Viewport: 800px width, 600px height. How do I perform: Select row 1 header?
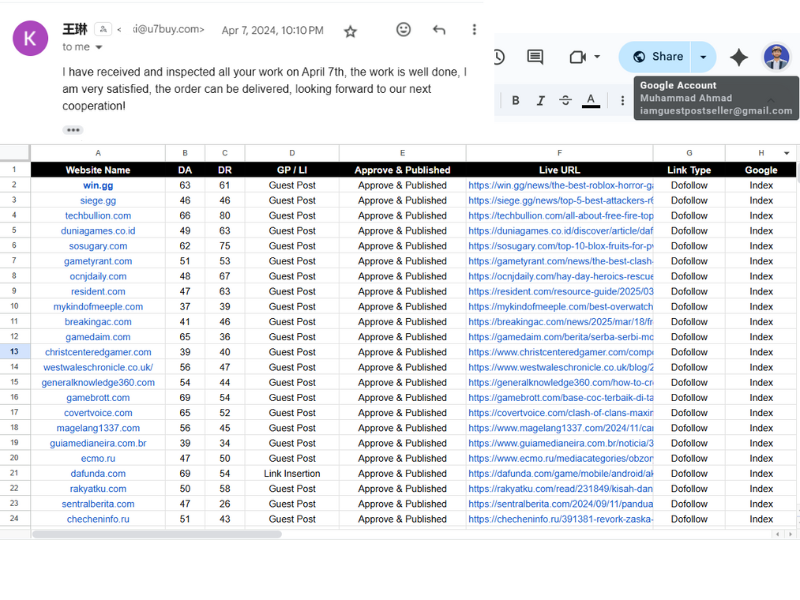click(x=14, y=169)
